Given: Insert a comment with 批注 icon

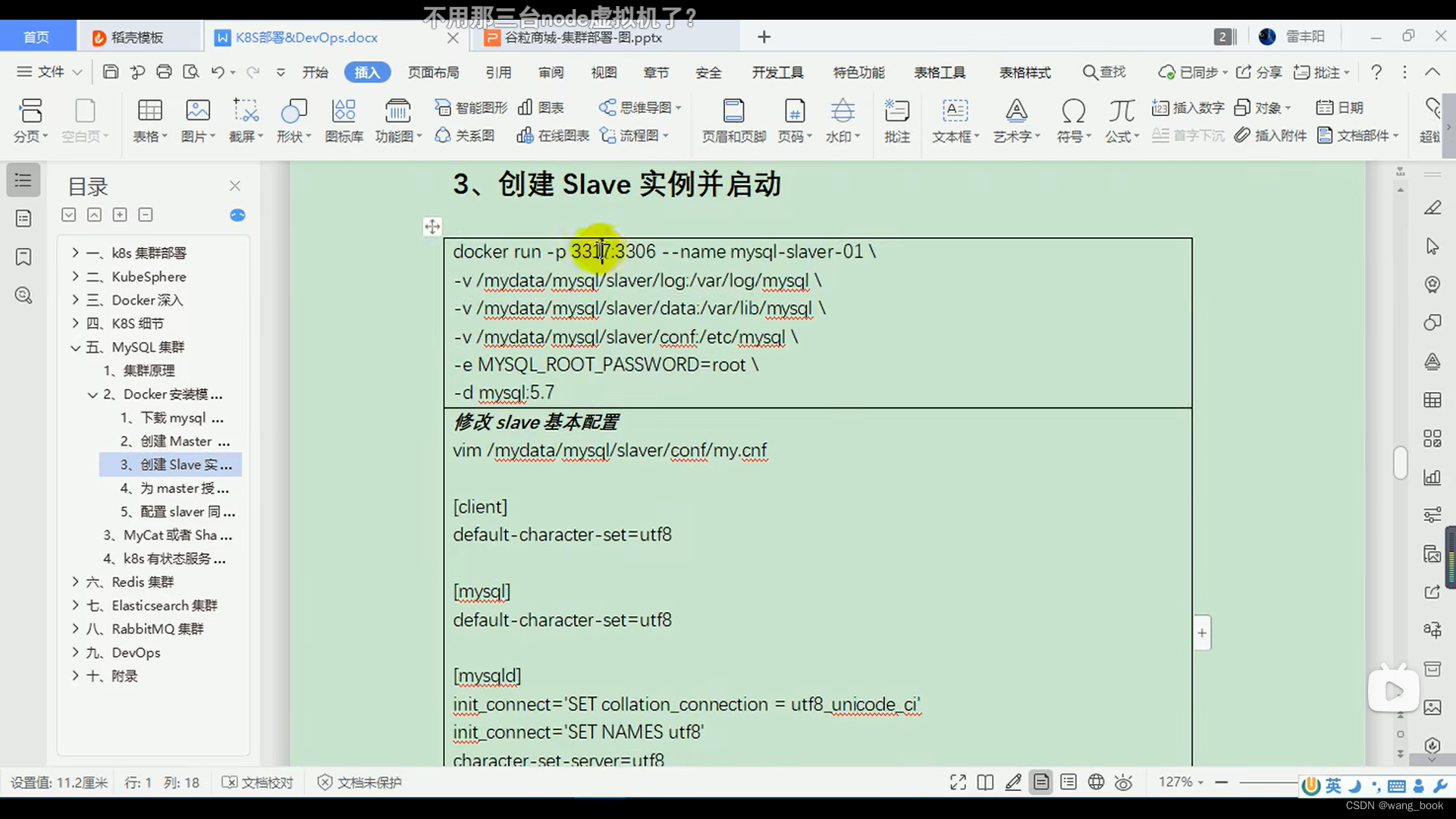Looking at the screenshot, I should 896,120.
